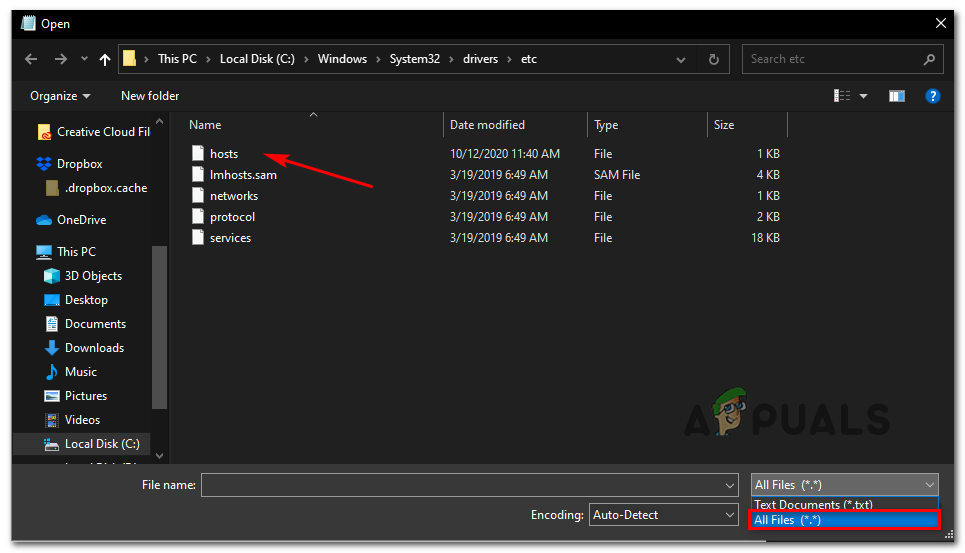Open Dropbox in the sidebar

pyautogui.click(x=69, y=164)
